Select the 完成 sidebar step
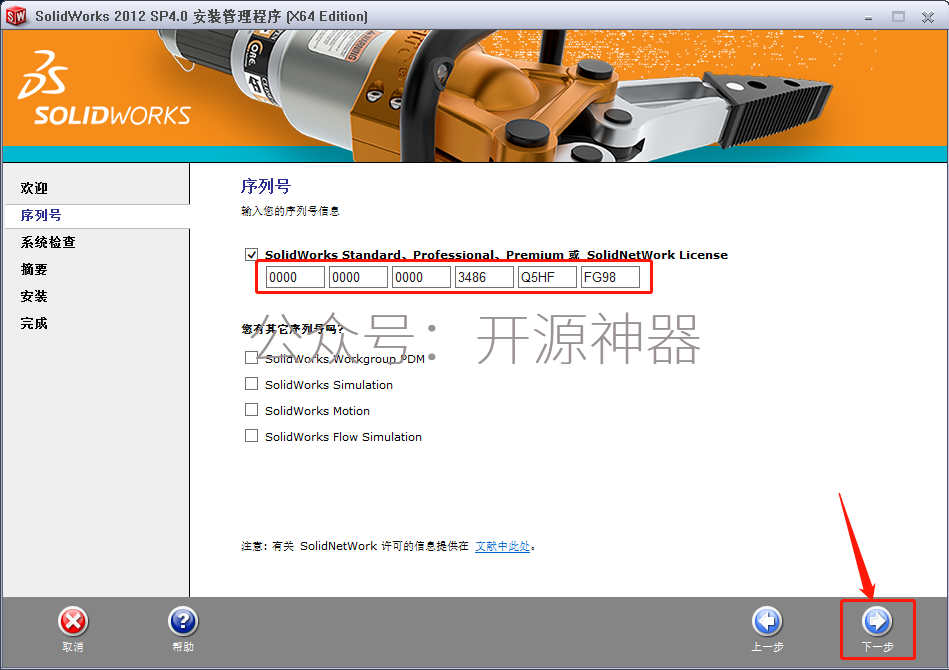This screenshot has height=670, width=949. click(34, 323)
